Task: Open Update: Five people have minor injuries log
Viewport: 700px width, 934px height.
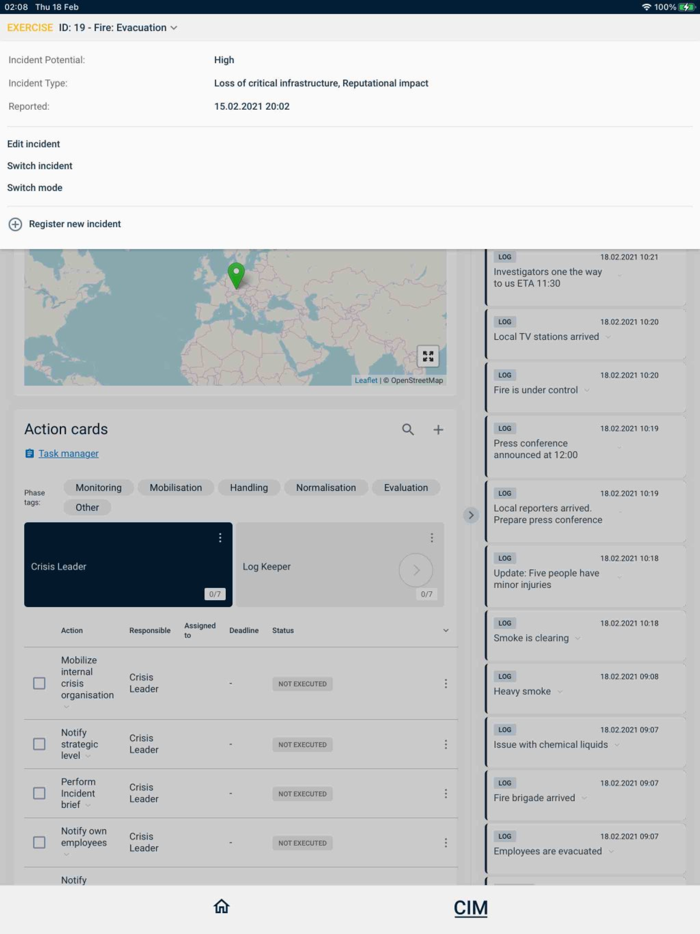Action: 585,578
